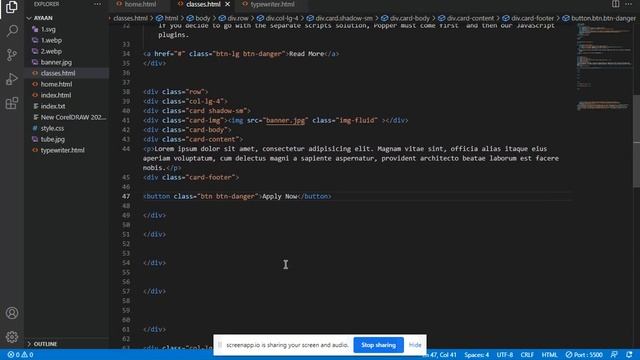640x360 pixels.
Task: Open Explorer more actions ellipsis
Action: 97,4
